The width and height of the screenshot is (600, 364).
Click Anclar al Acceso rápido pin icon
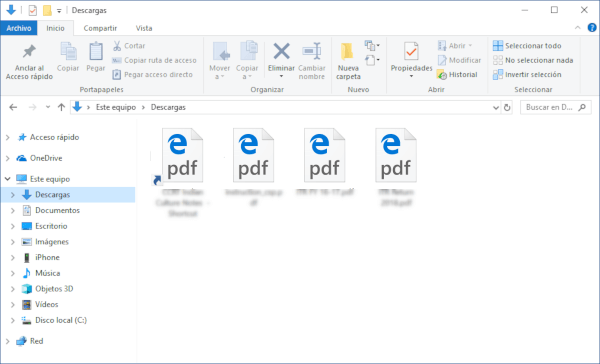(x=29, y=51)
